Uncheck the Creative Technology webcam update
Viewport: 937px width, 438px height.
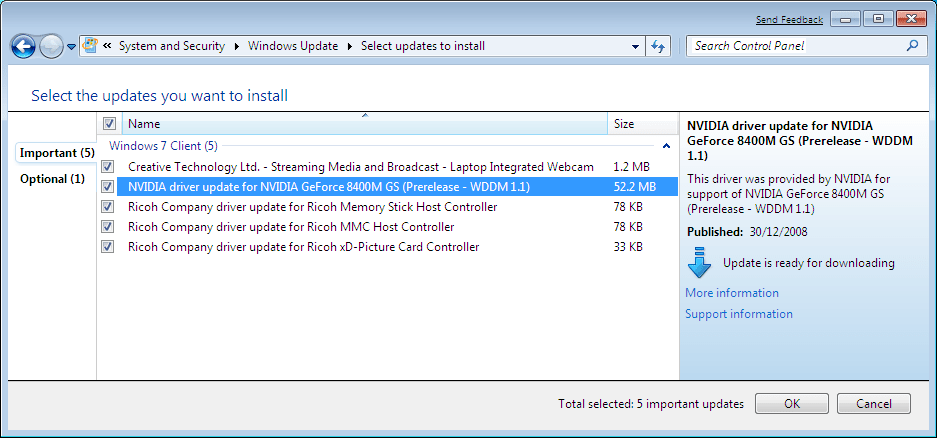point(108,167)
